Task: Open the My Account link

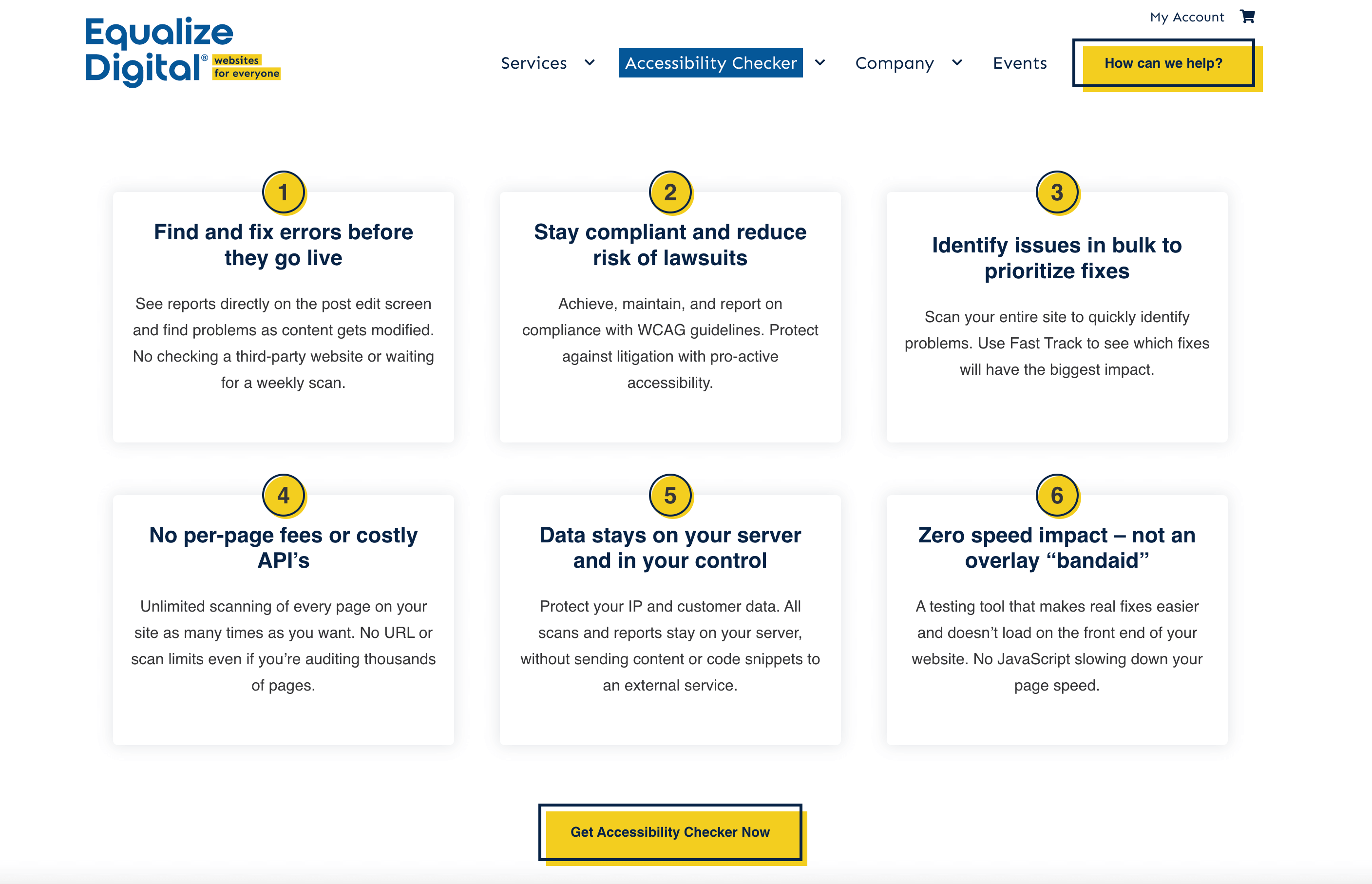Action: [1187, 17]
